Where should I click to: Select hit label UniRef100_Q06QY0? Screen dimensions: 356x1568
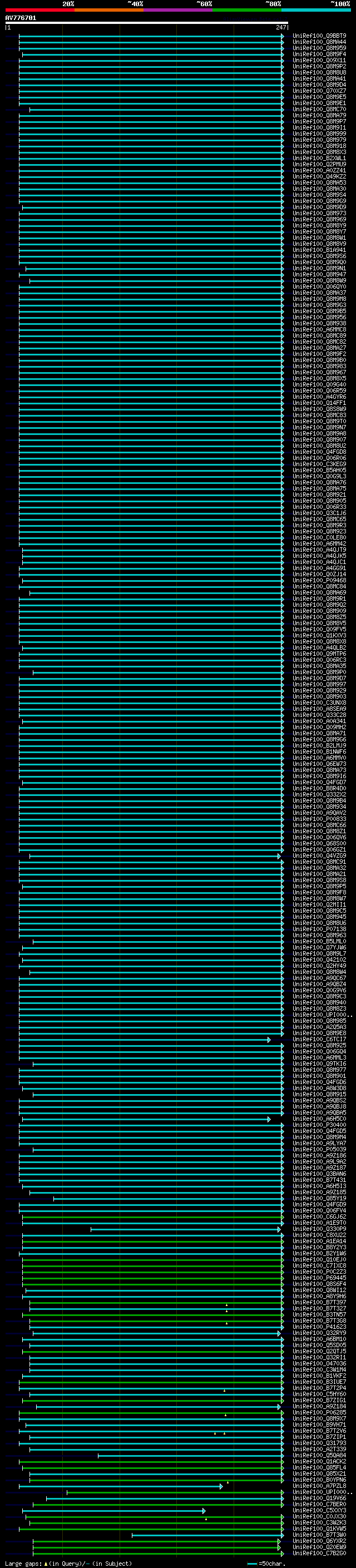pos(319,286)
